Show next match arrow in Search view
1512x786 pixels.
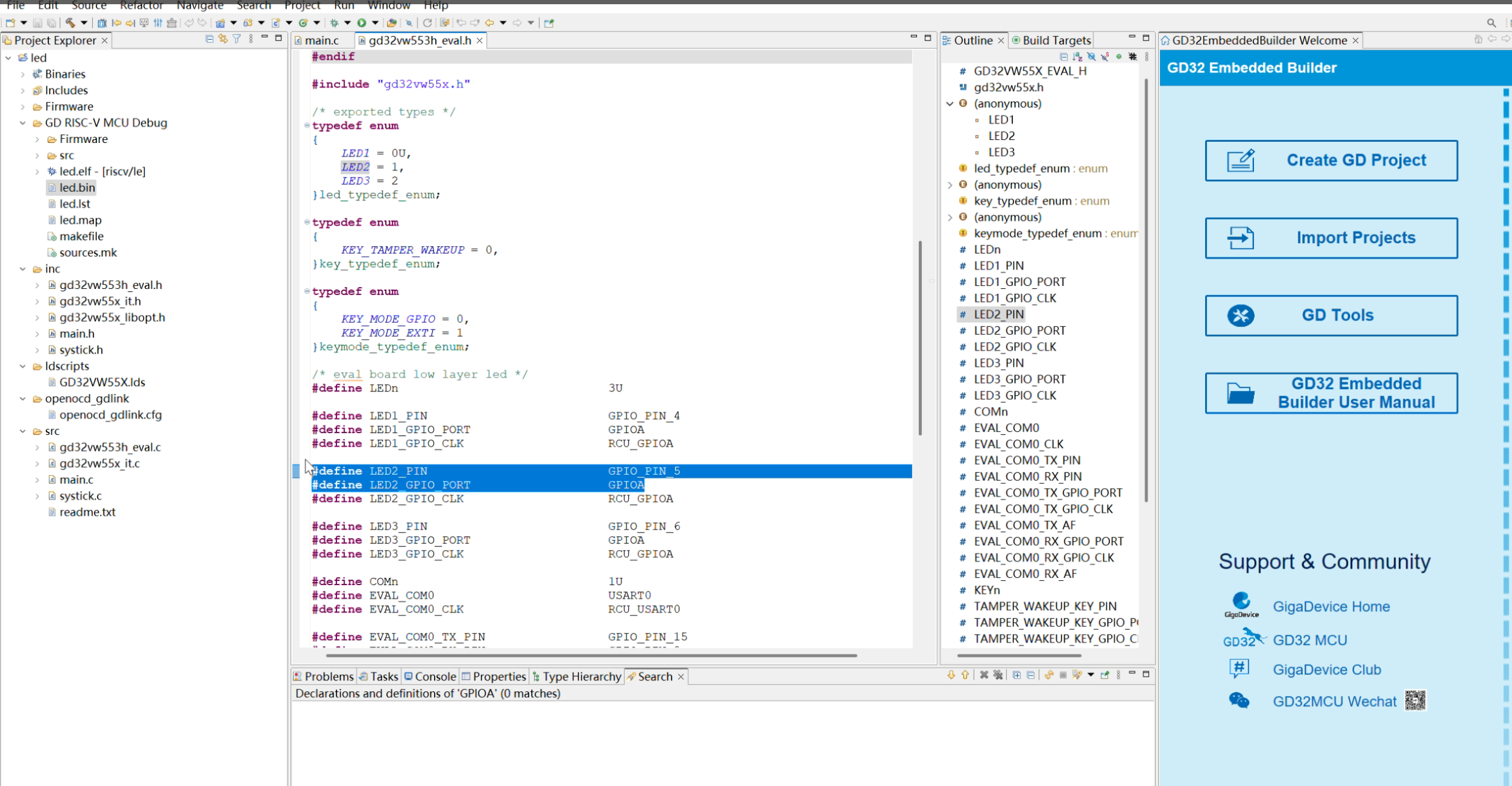(951, 675)
